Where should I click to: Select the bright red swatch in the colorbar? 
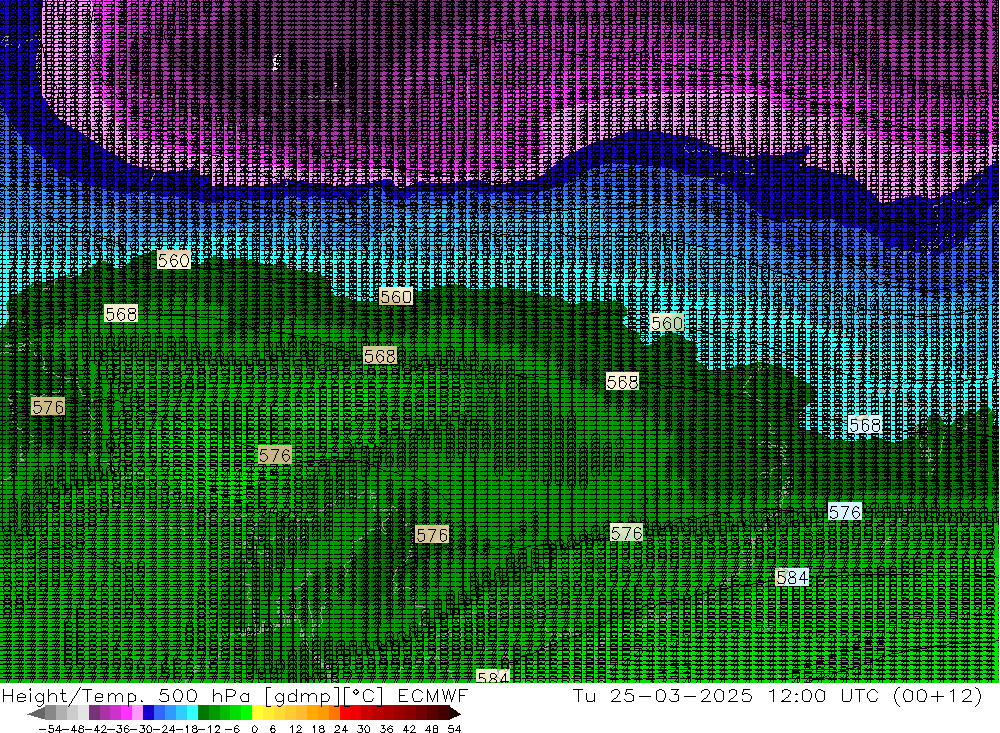point(345,713)
